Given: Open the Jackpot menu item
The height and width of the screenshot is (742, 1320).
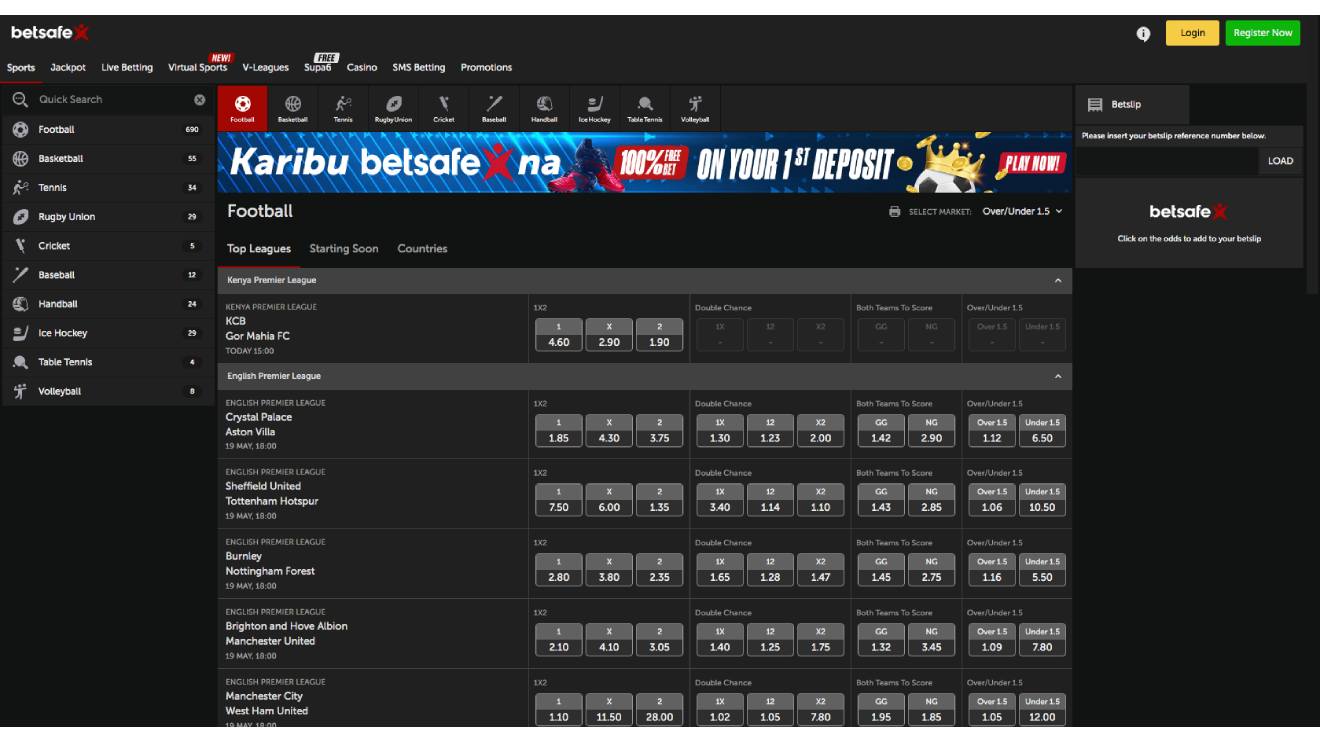Looking at the screenshot, I should pos(68,68).
